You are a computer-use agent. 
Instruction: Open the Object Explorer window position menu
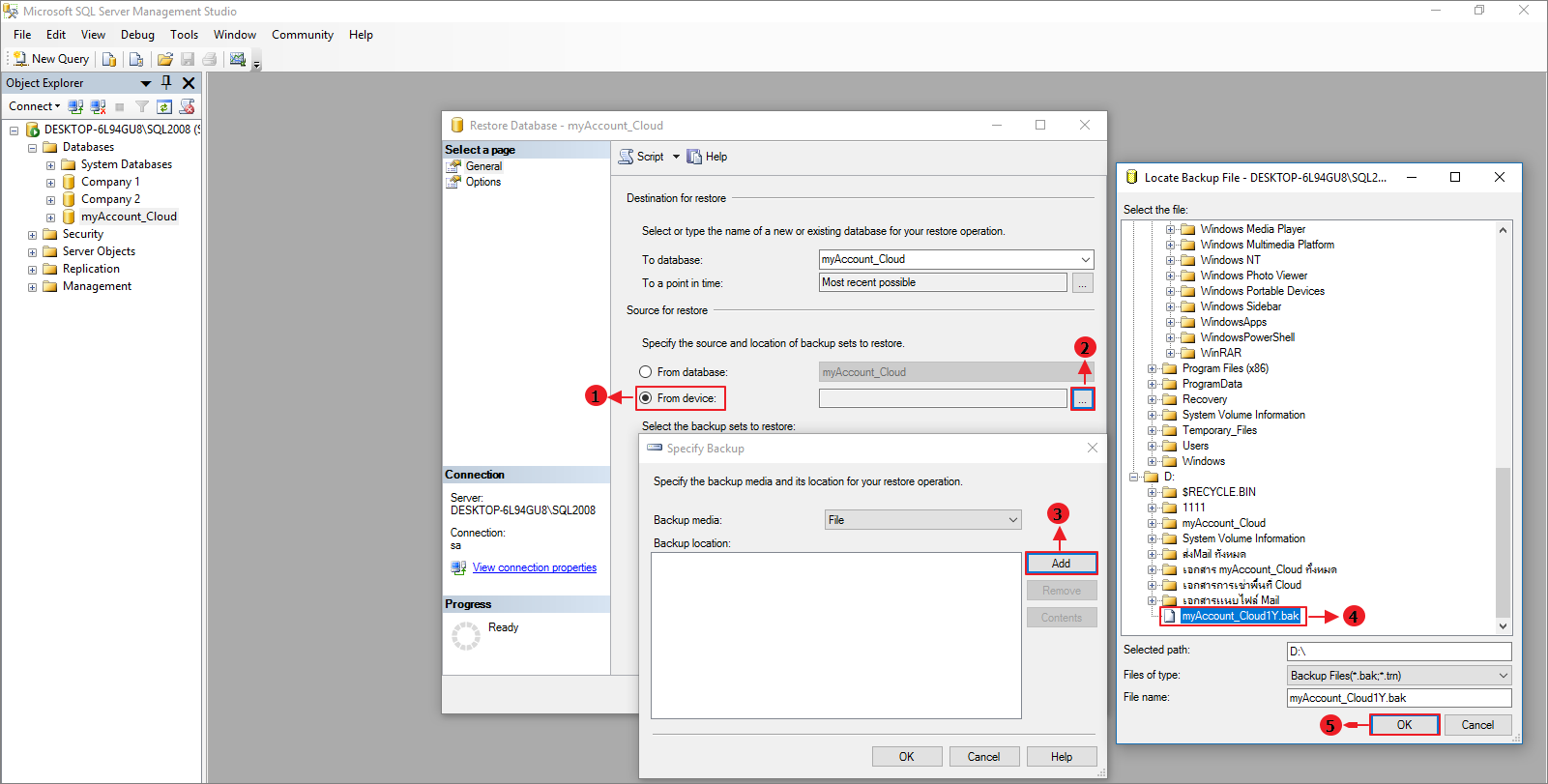pos(146,83)
